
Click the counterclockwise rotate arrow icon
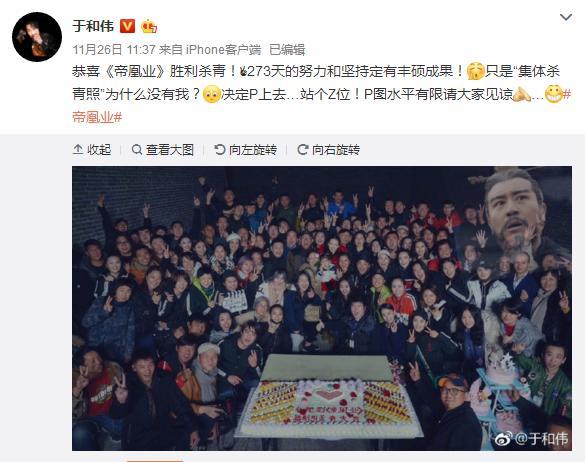[x=220, y=150]
